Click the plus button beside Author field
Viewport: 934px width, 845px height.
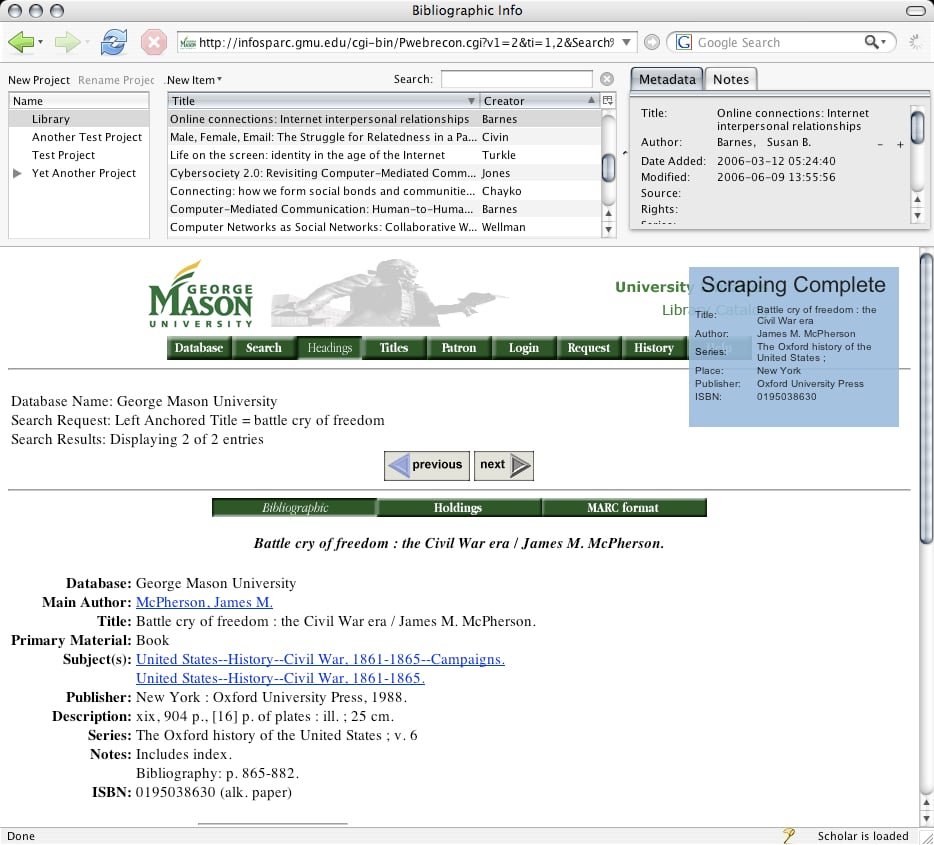pyautogui.click(x=900, y=145)
